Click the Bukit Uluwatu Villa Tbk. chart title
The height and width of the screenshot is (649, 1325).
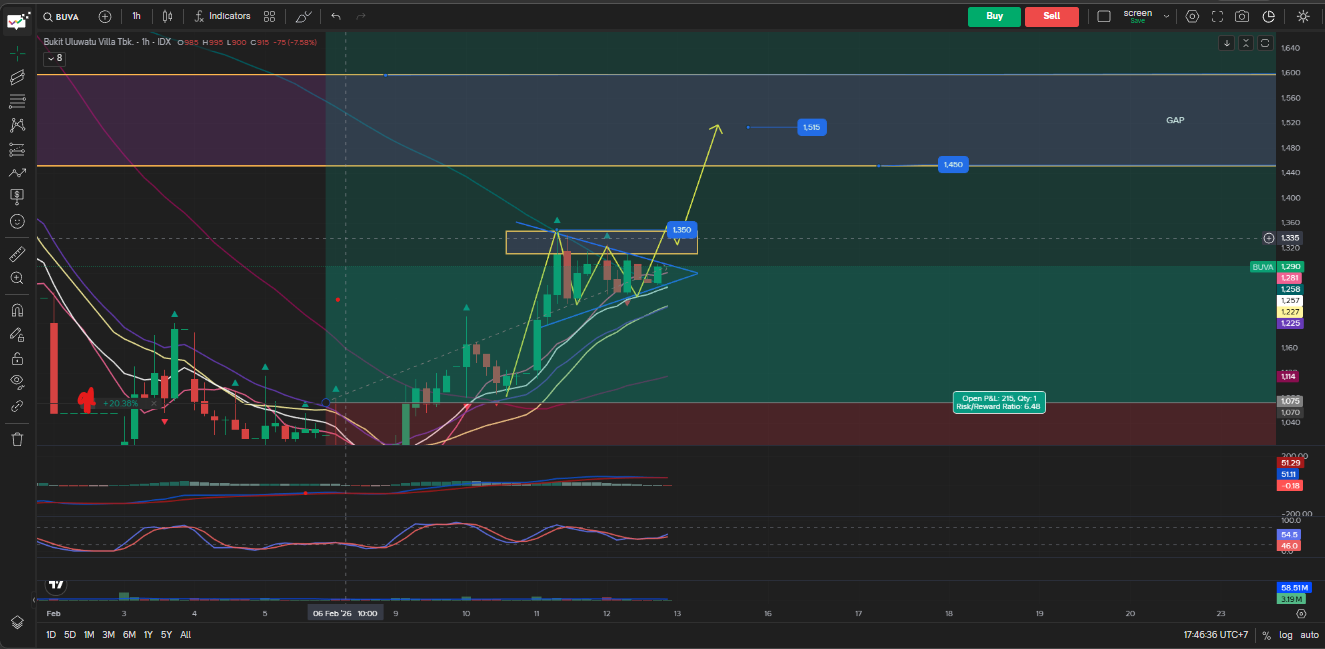tap(87, 41)
